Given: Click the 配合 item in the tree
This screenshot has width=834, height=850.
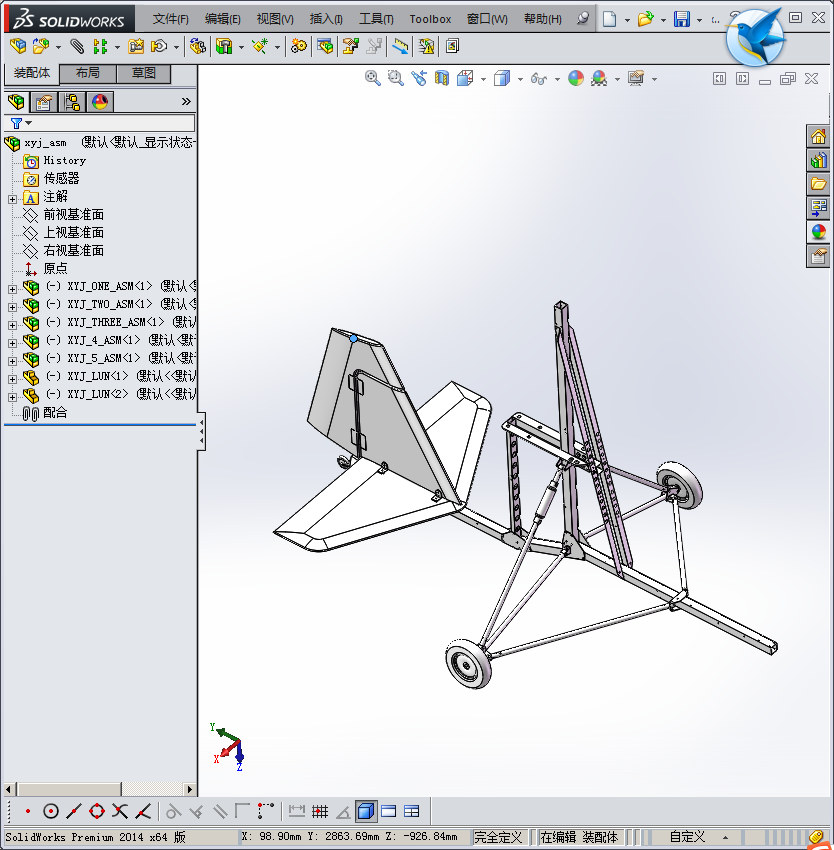Looking at the screenshot, I should (53, 413).
